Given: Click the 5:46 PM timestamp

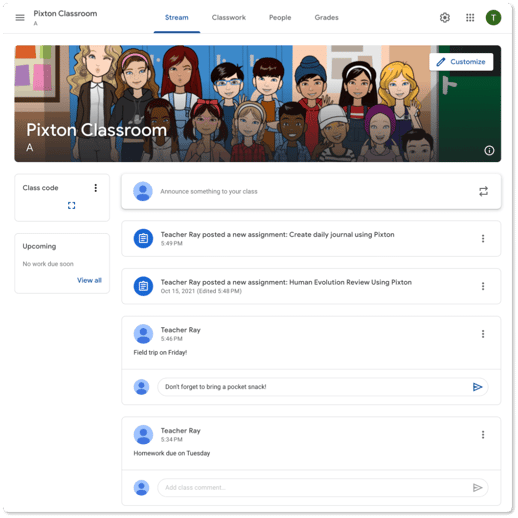Looking at the screenshot, I should pos(171,339).
